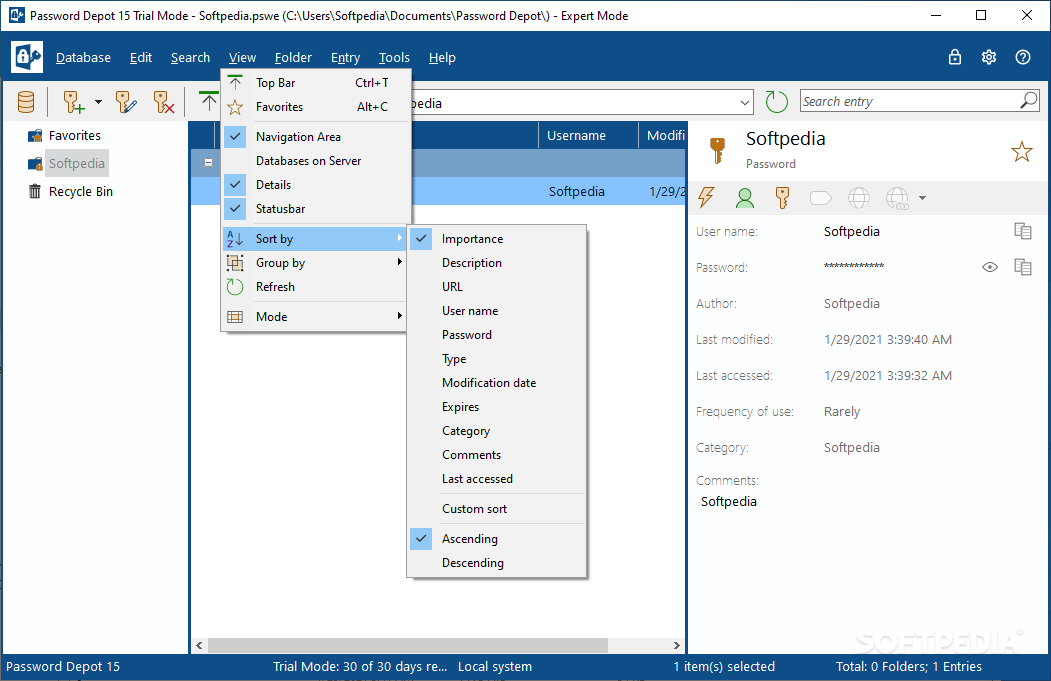
Task: Click the Username column header
Action: 588,135
